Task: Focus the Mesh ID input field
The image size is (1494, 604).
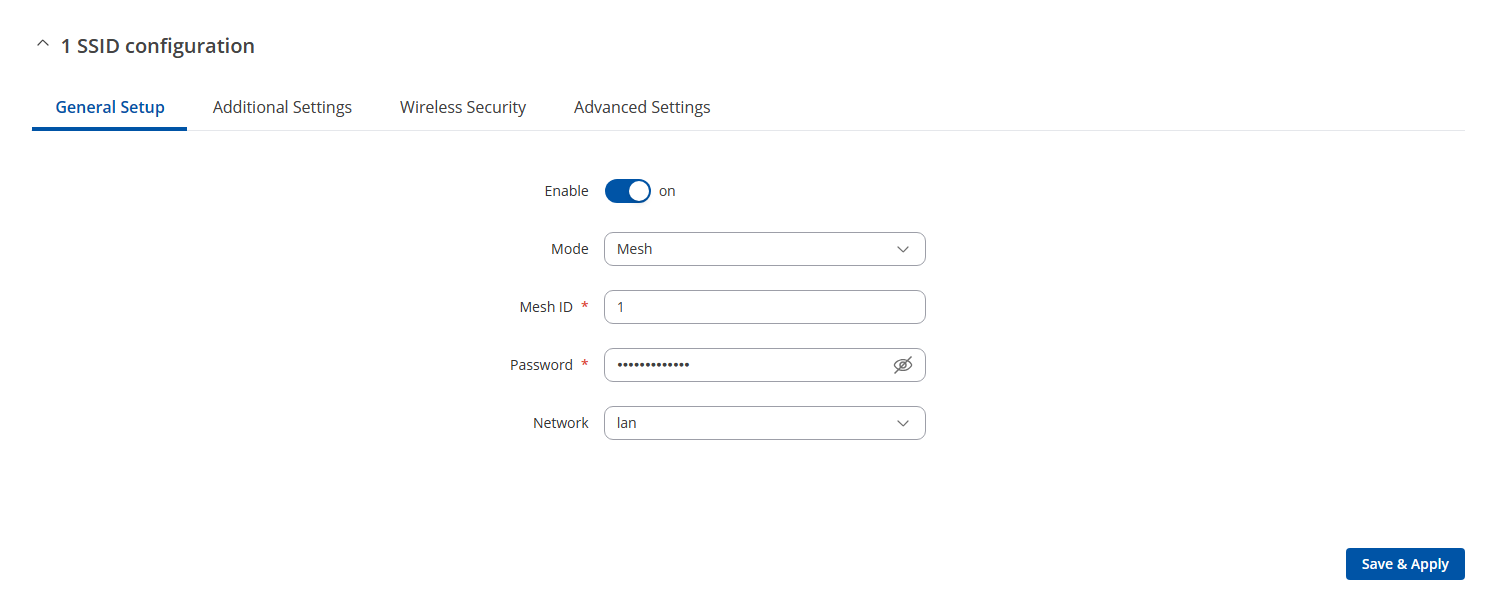Action: pyautogui.click(x=765, y=307)
